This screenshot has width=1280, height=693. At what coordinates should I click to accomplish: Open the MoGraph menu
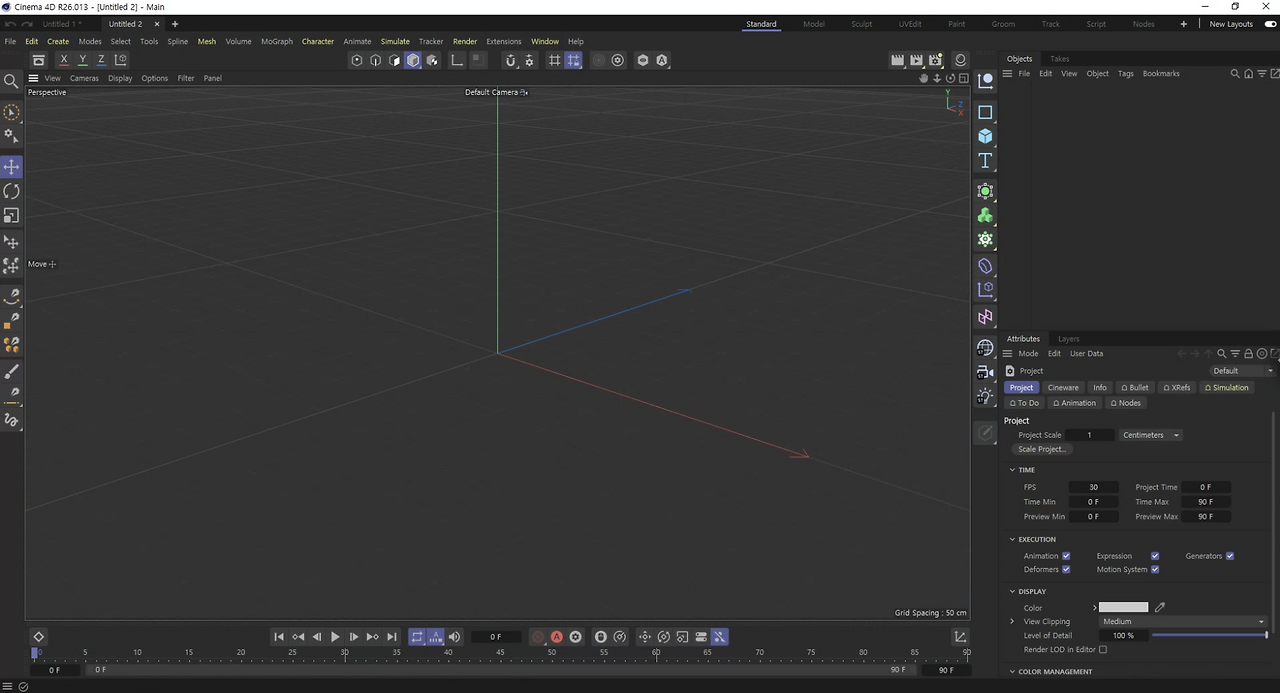(277, 41)
